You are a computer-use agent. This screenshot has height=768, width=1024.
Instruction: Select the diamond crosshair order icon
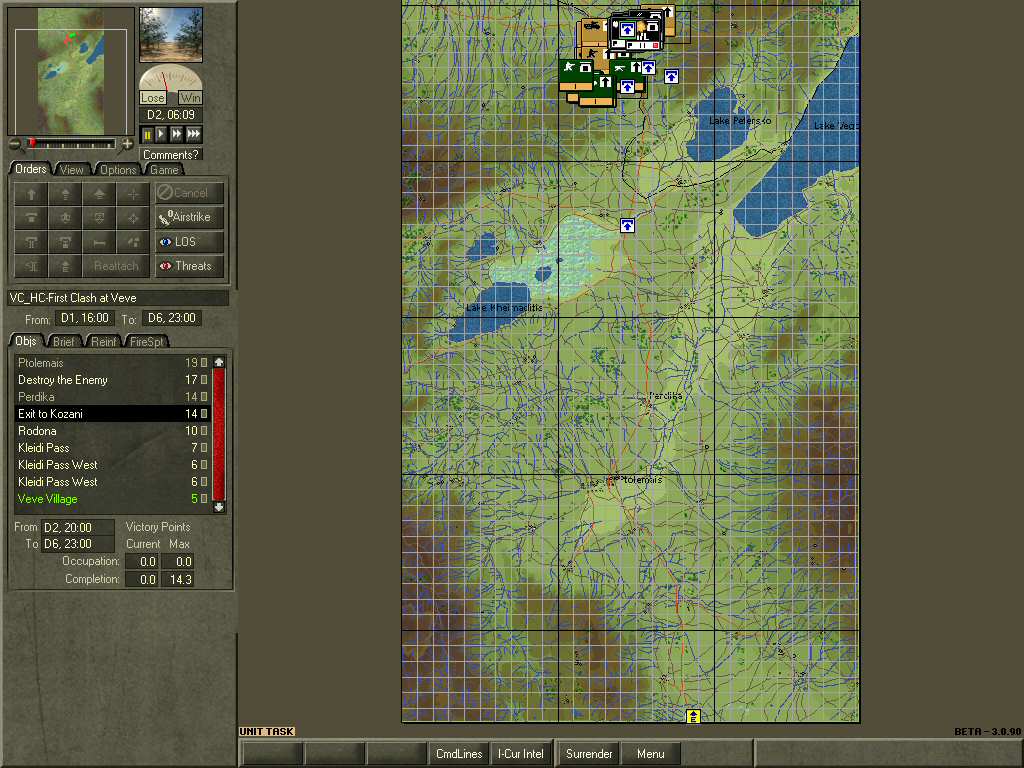click(x=133, y=217)
